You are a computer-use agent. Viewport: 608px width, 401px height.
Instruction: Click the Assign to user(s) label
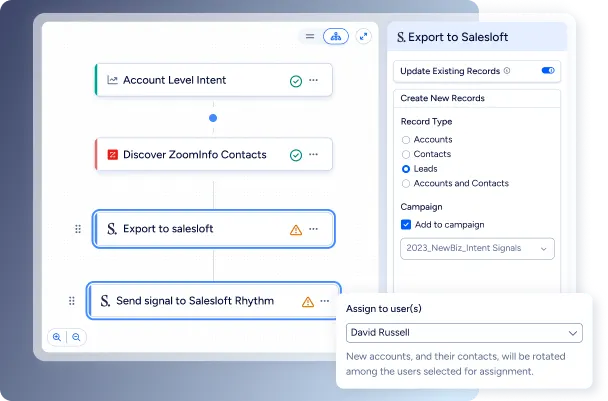pos(383,309)
